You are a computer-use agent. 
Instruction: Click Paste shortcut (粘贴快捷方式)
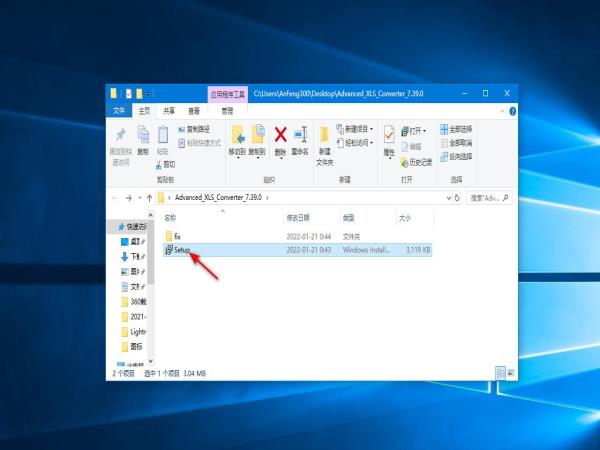coord(200,143)
